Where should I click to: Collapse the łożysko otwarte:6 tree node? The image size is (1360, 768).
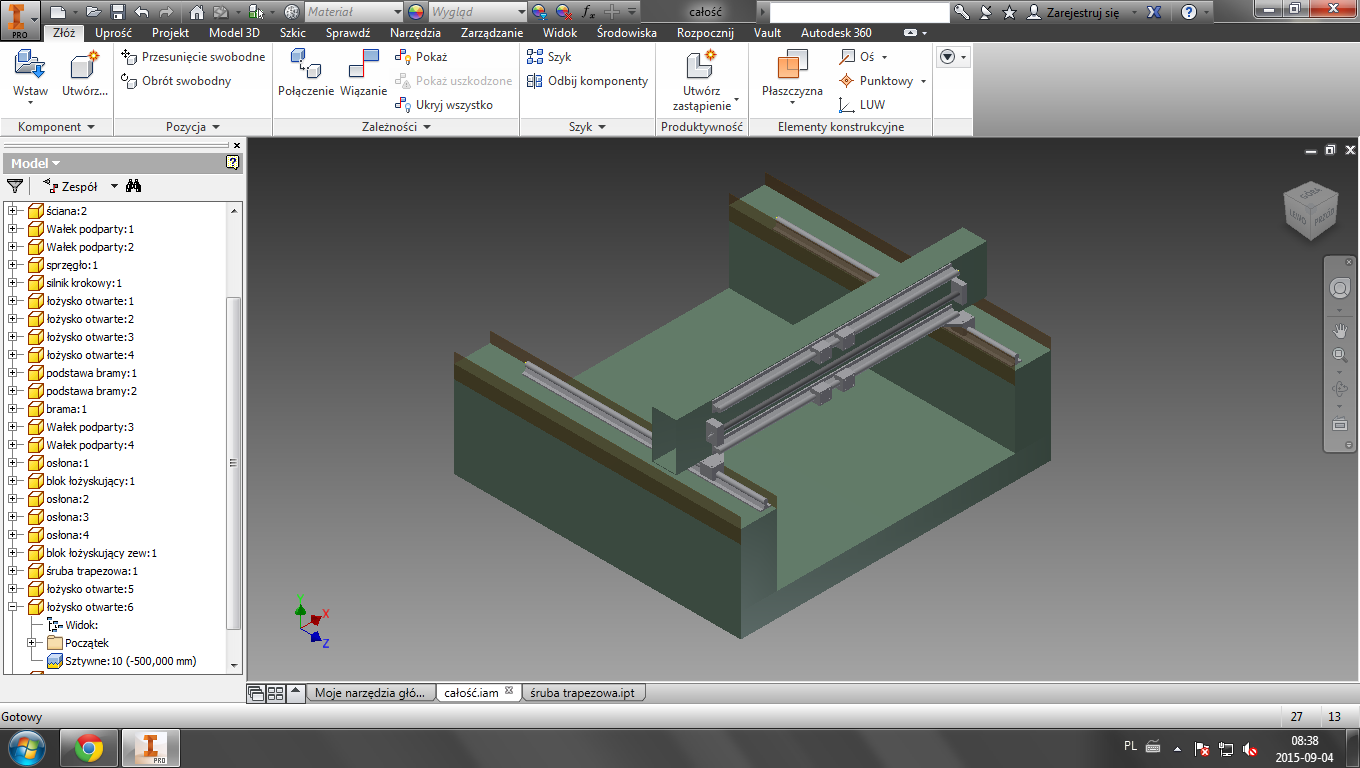pos(13,607)
